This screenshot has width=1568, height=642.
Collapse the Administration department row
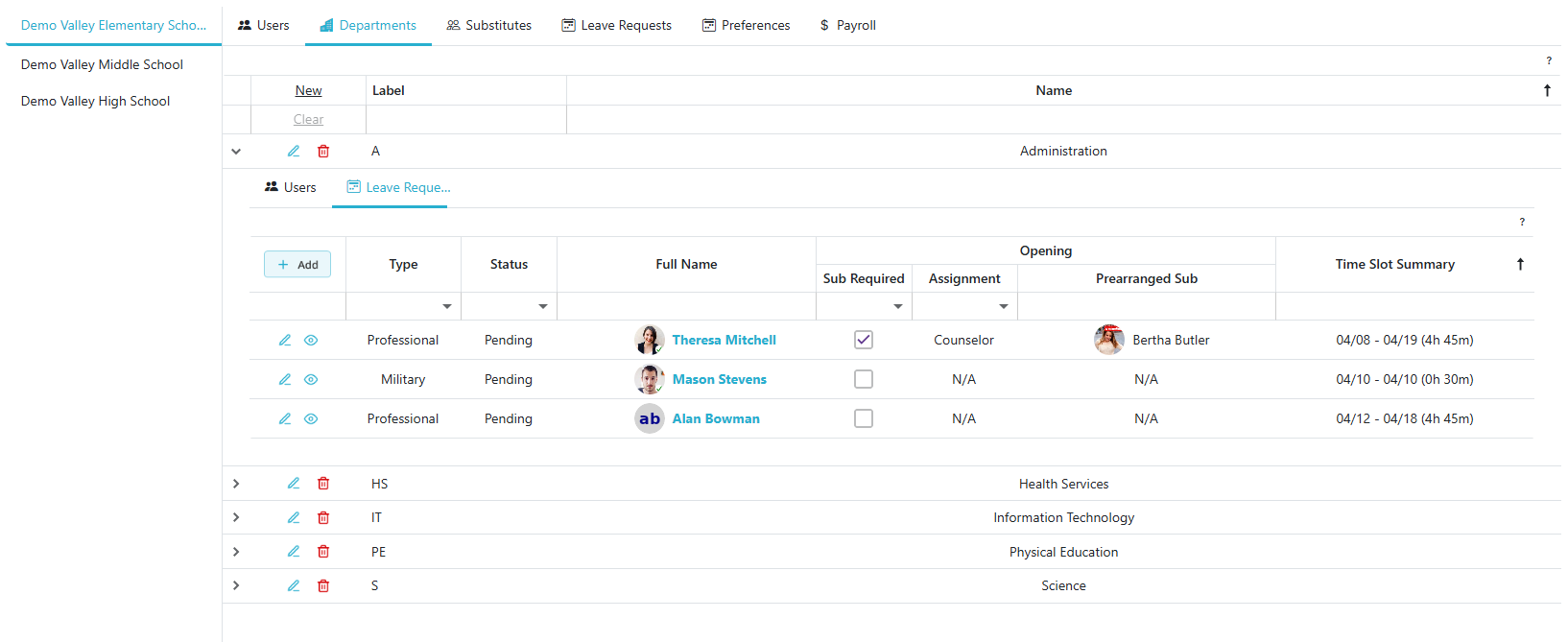coord(236,152)
